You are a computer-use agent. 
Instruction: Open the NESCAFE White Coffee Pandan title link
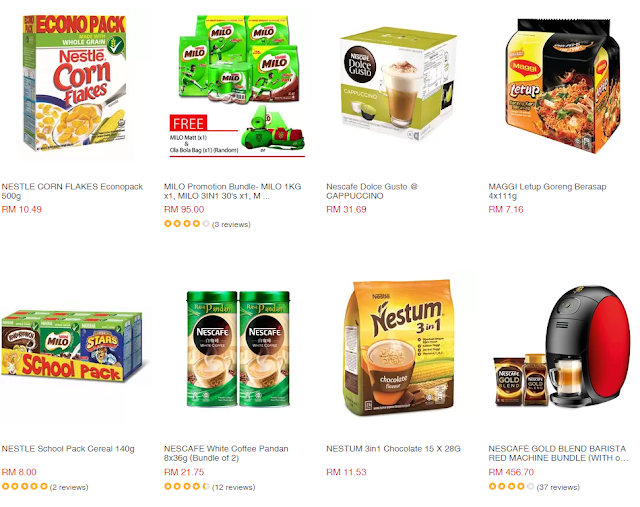(226, 453)
